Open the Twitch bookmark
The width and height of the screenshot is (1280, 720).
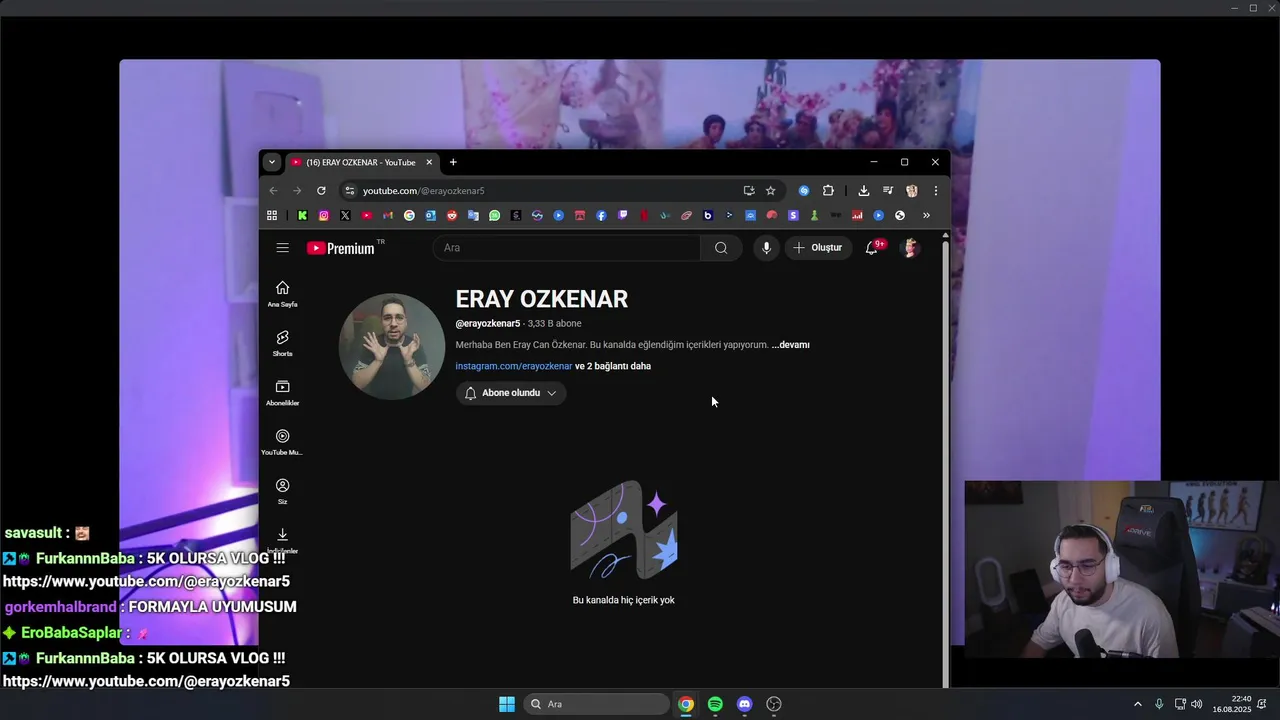pos(623,215)
